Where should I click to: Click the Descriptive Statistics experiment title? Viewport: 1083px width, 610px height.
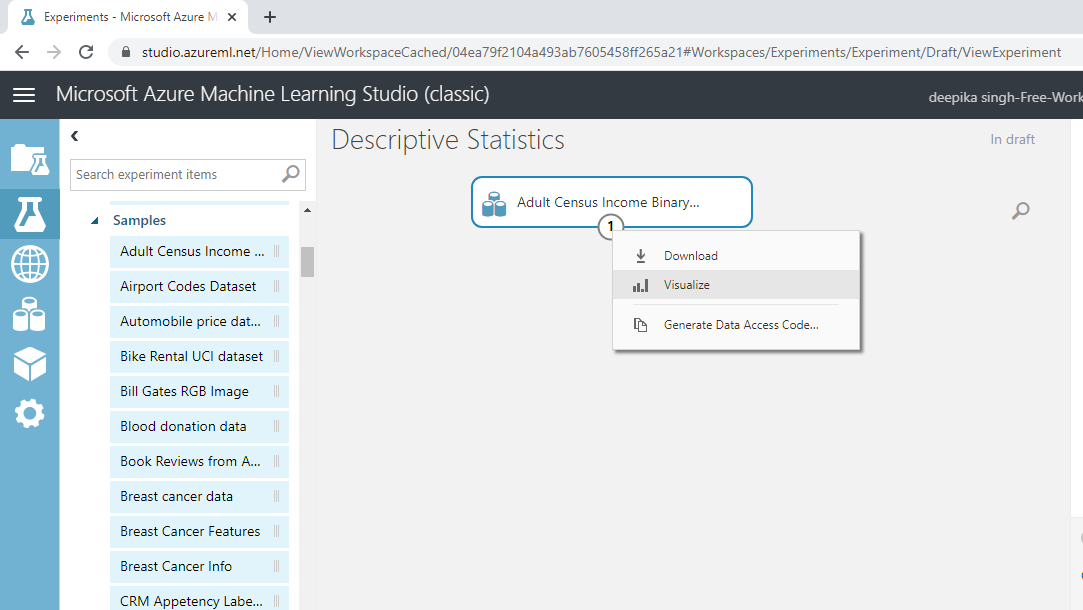coord(448,140)
